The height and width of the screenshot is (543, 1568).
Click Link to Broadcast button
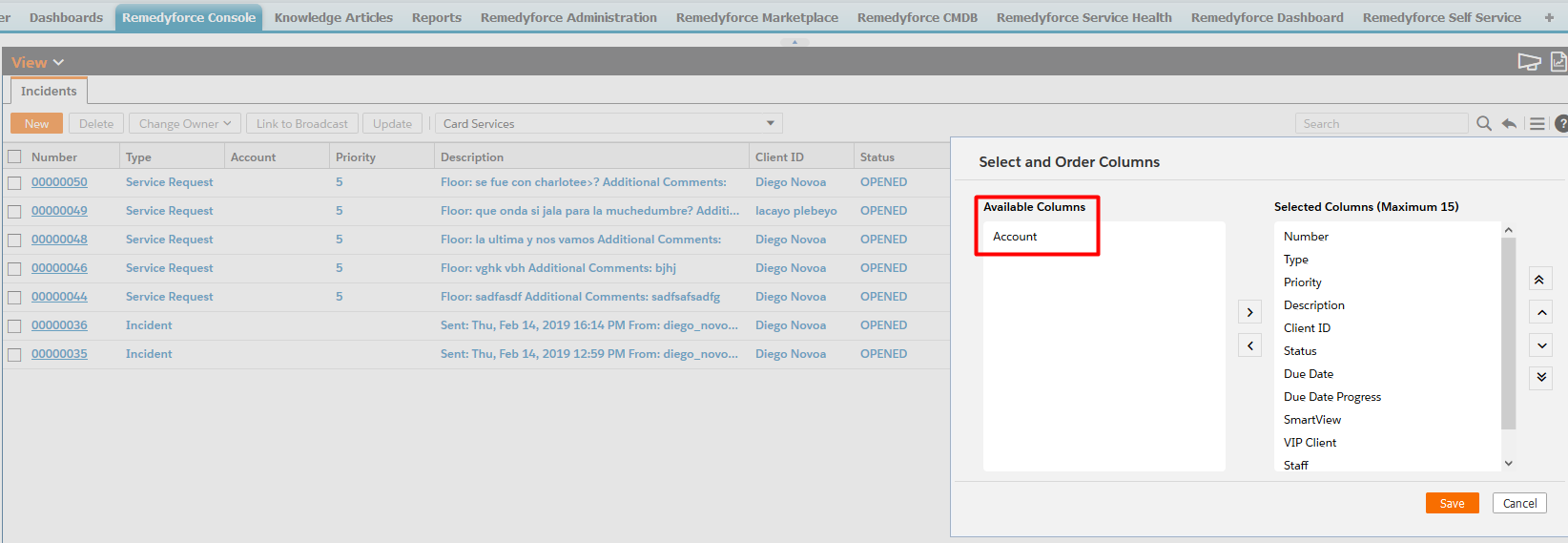302,123
